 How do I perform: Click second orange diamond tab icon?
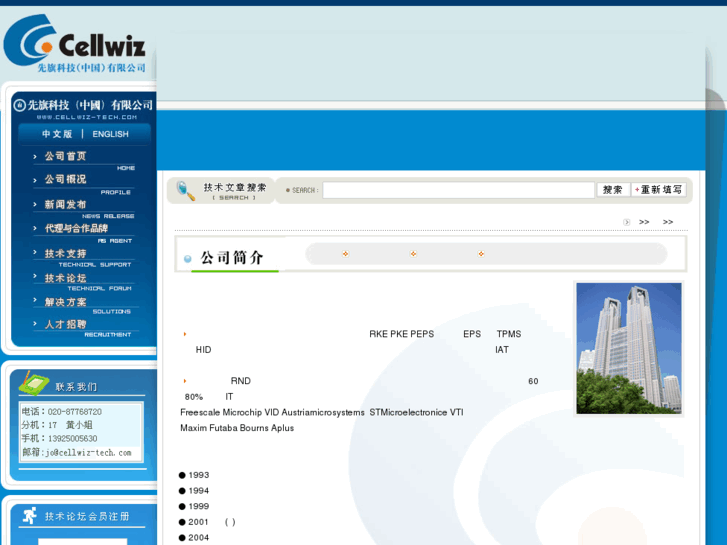(413, 254)
